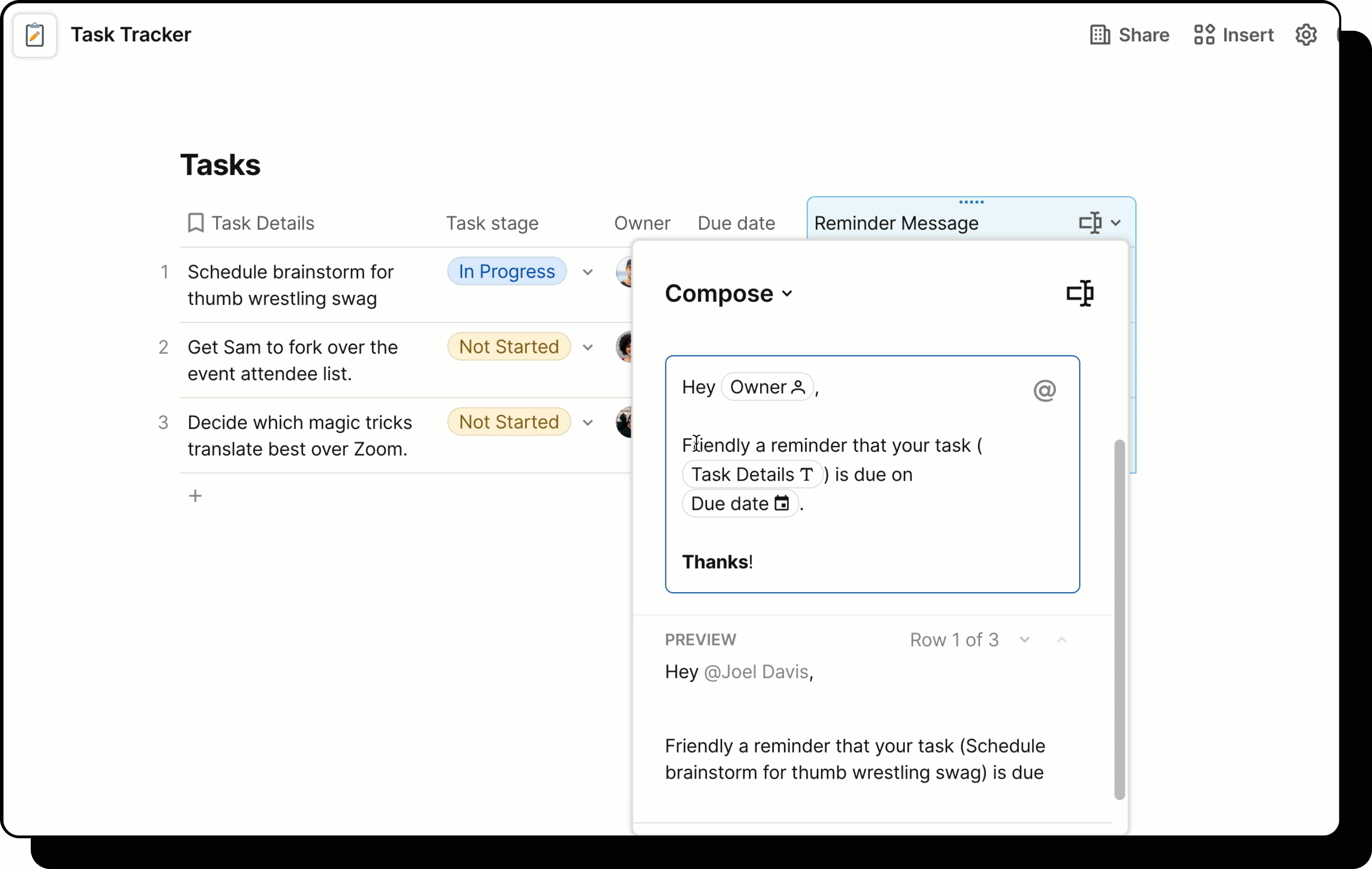Viewport: 1372px width, 869px height.
Task: Click the Due date chip in message
Action: [x=740, y=504]
